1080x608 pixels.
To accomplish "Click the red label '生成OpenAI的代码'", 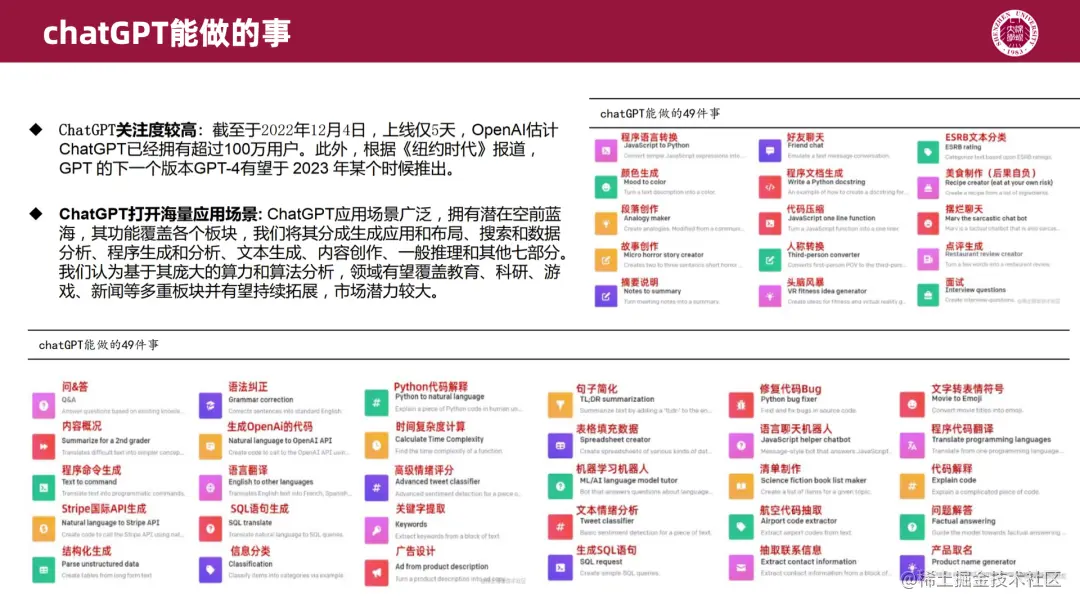I will tap(270, 427).
